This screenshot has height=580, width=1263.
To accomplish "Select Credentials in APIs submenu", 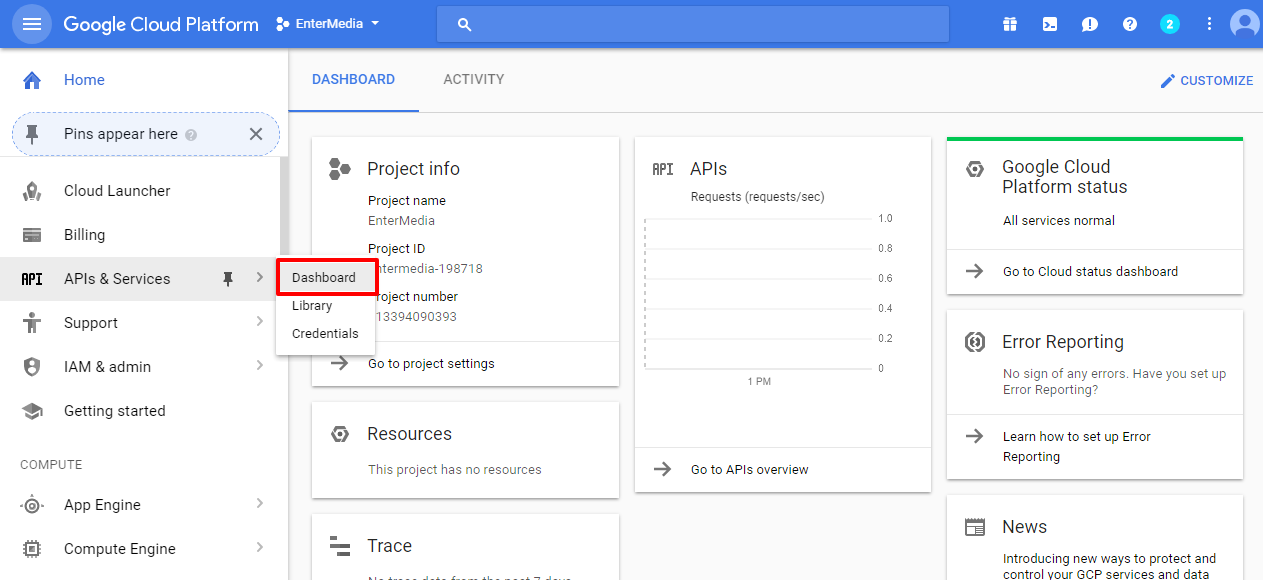I will [x=326, y=334].
